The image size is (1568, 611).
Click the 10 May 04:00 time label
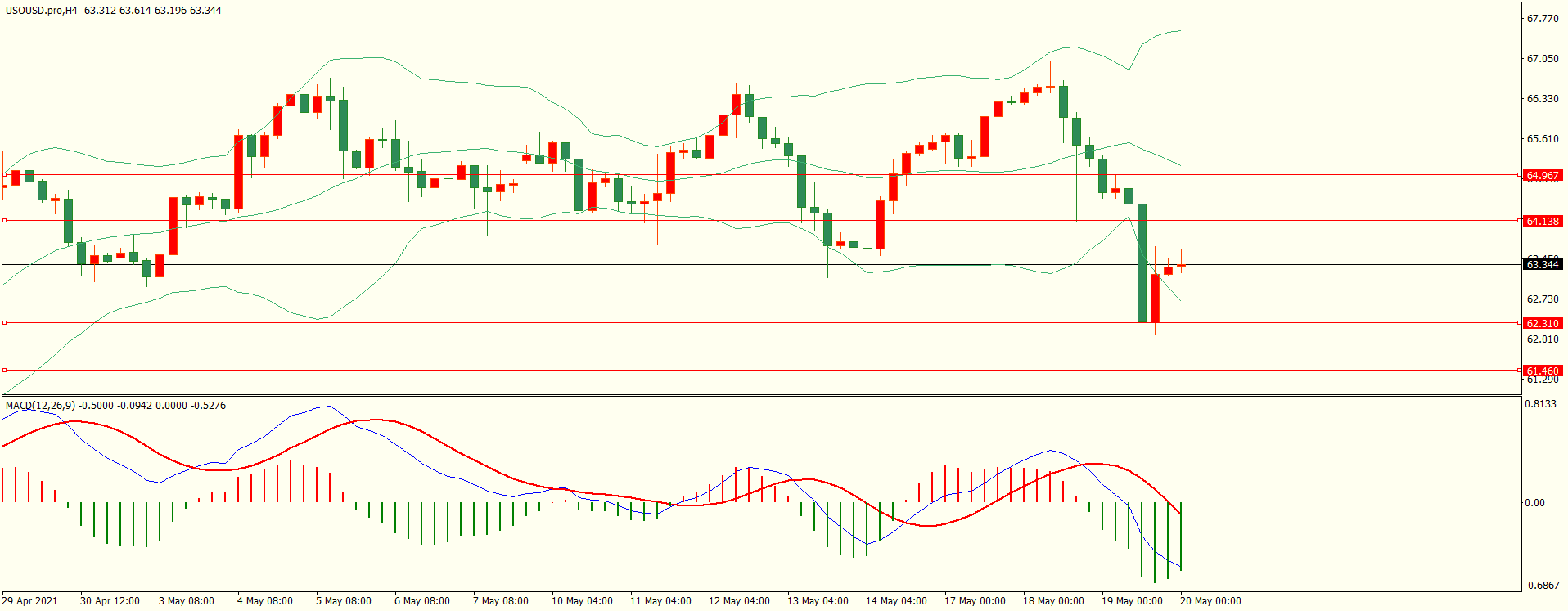point(582,601)
